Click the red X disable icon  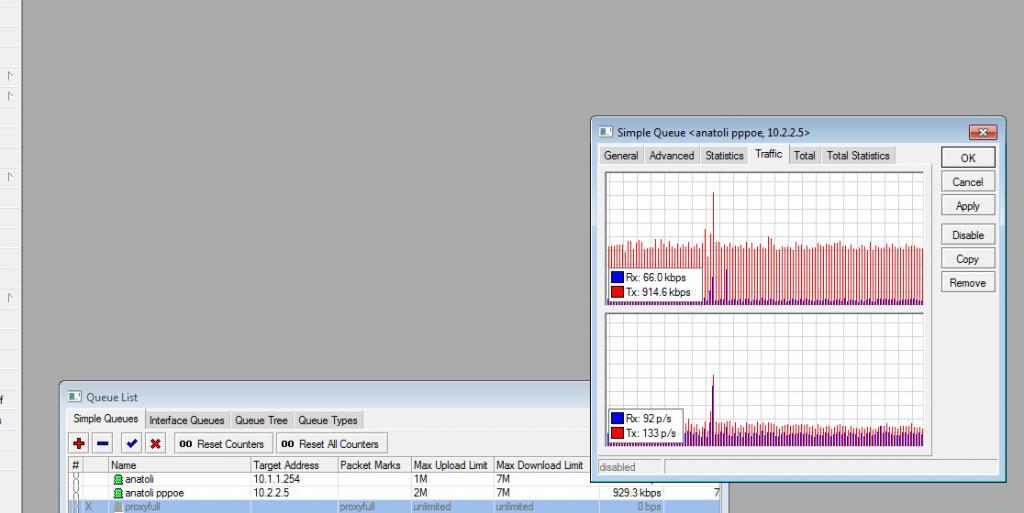(x=155, y=443)
